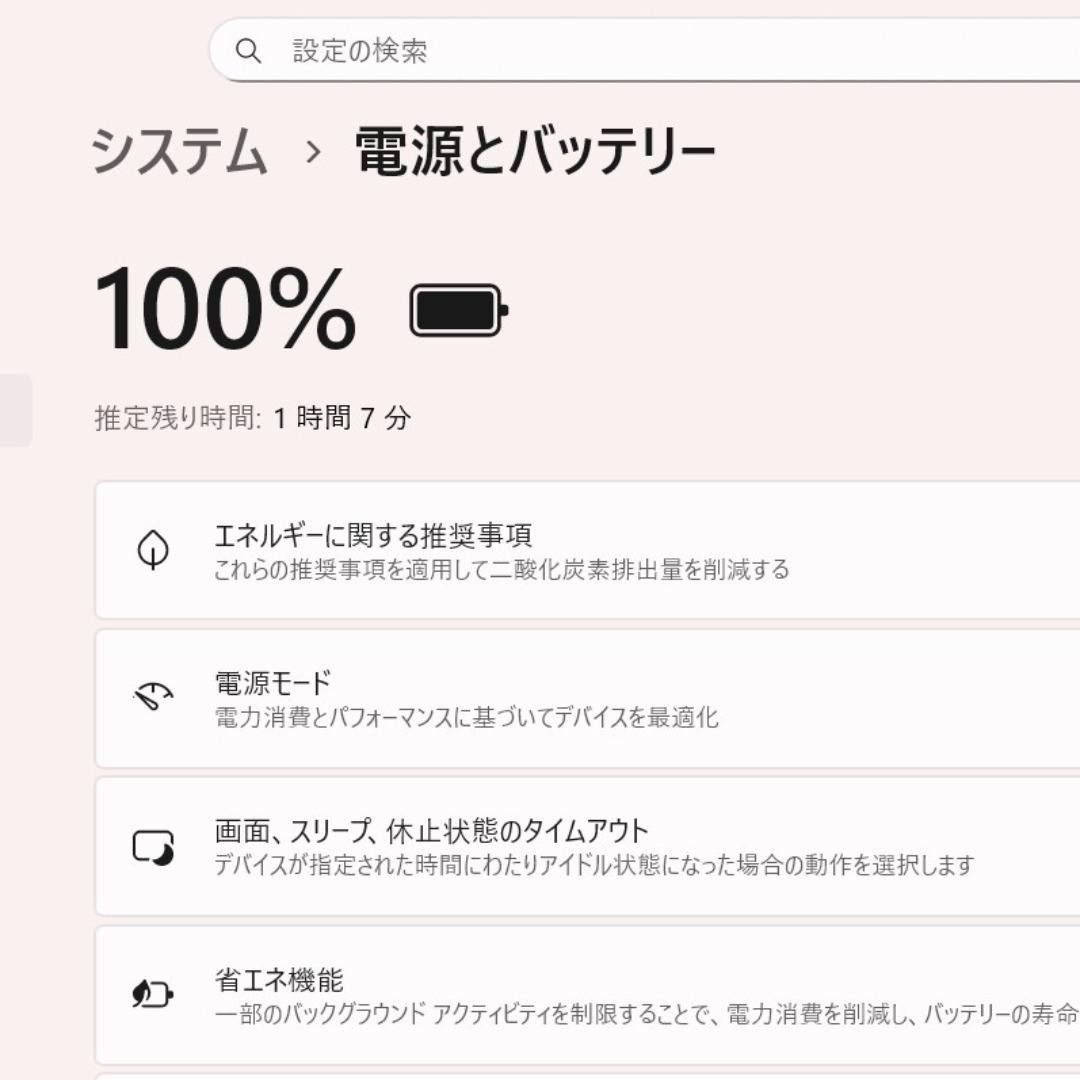Viewport: 1080px width, 1080px height.
Task: Select the highlighted sidebar item at left edge
Action: (15, 411)
